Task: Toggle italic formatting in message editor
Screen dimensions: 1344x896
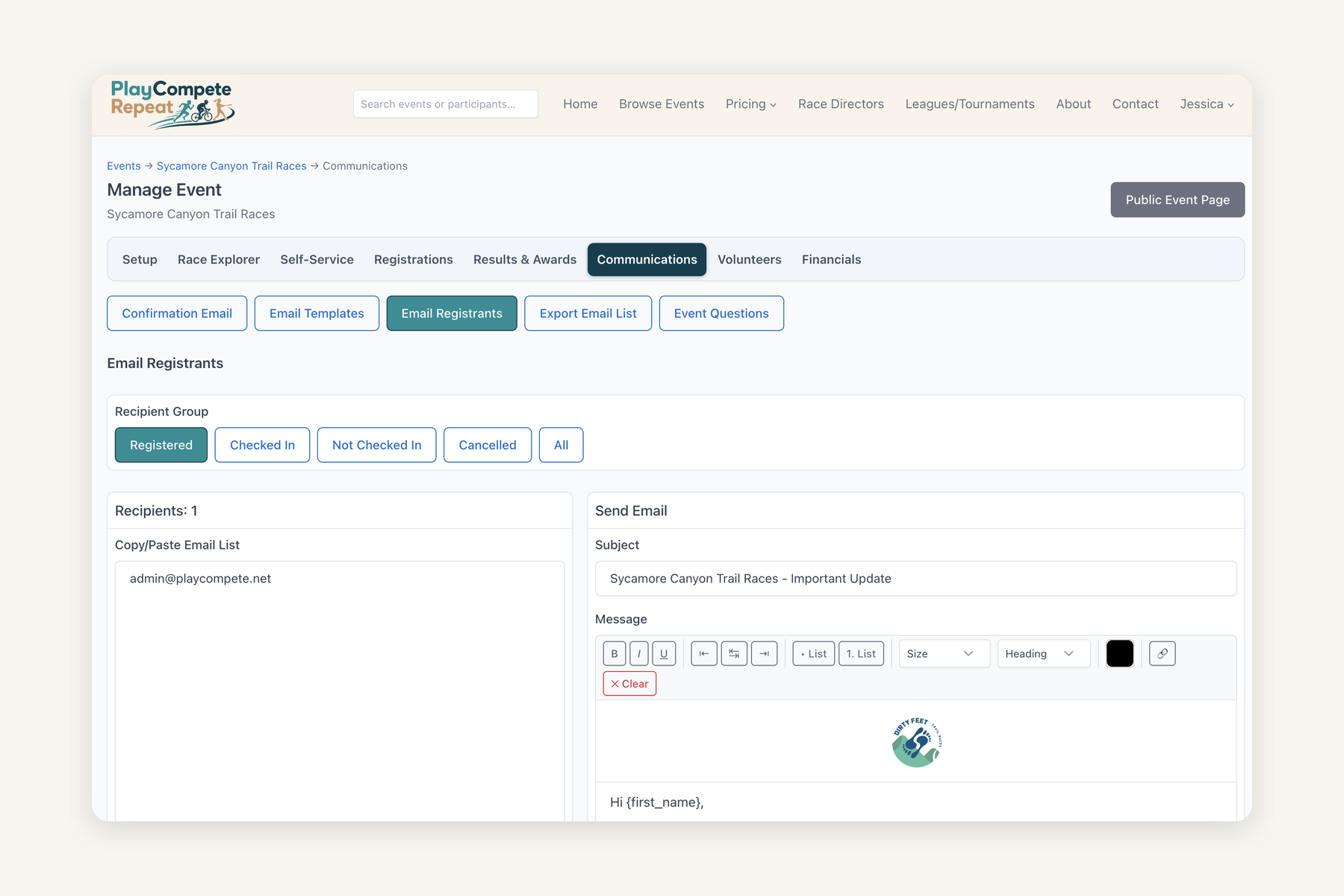Action: (639, 653)
